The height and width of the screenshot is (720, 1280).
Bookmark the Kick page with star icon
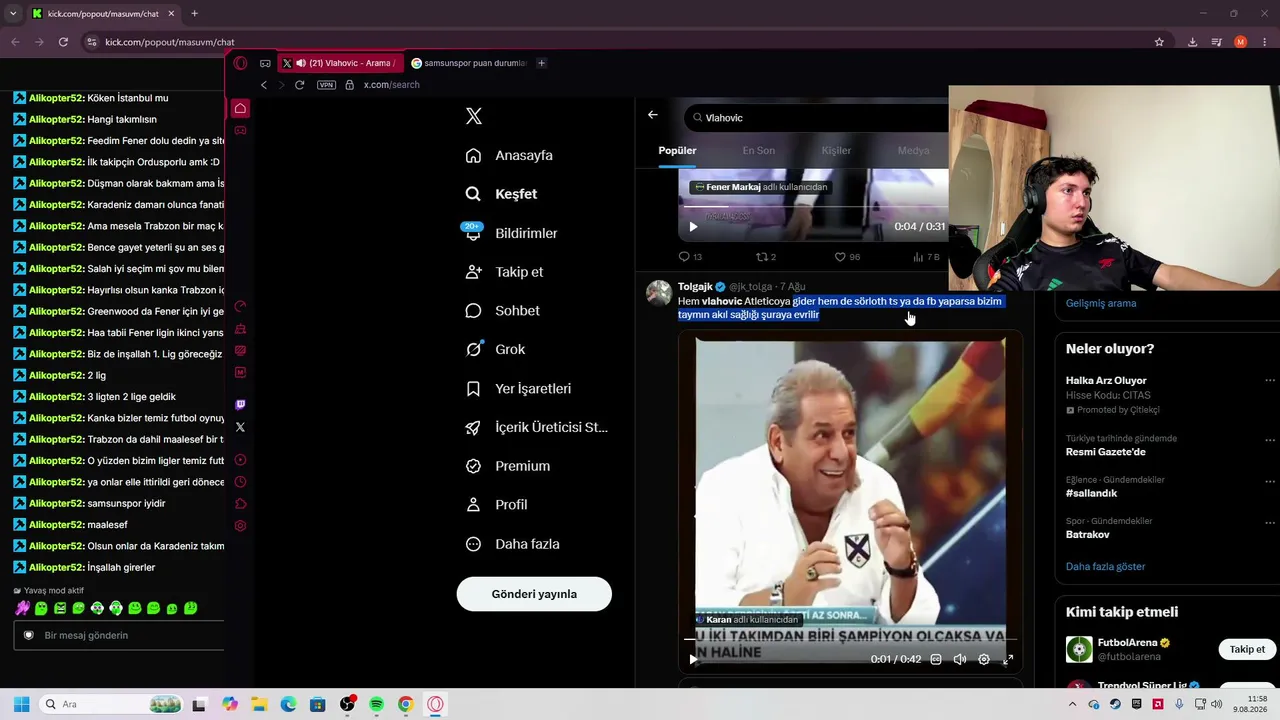pyautogui.click(x=1159, y=42)
